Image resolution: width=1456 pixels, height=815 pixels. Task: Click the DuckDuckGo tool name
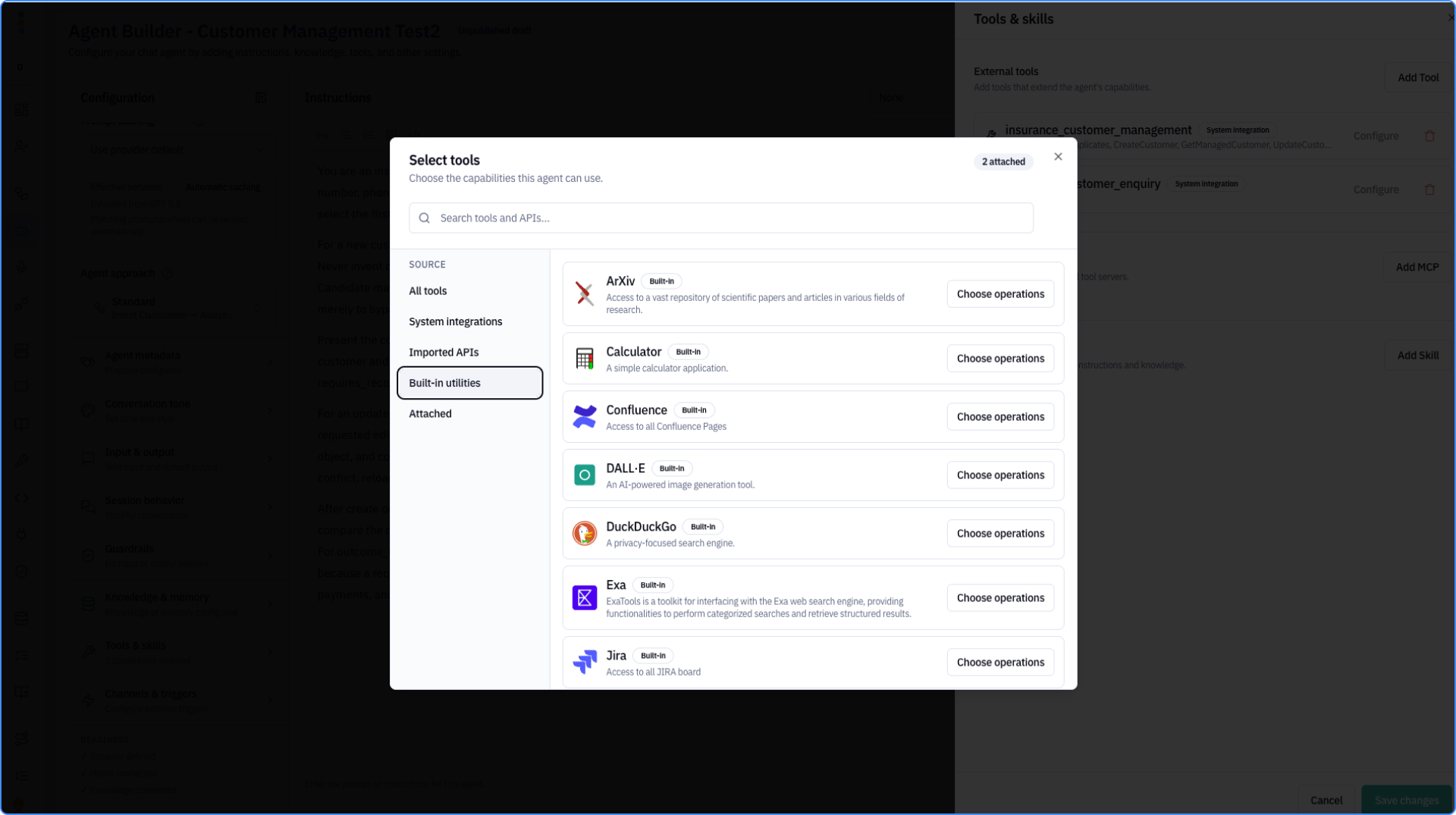[641, 527]
